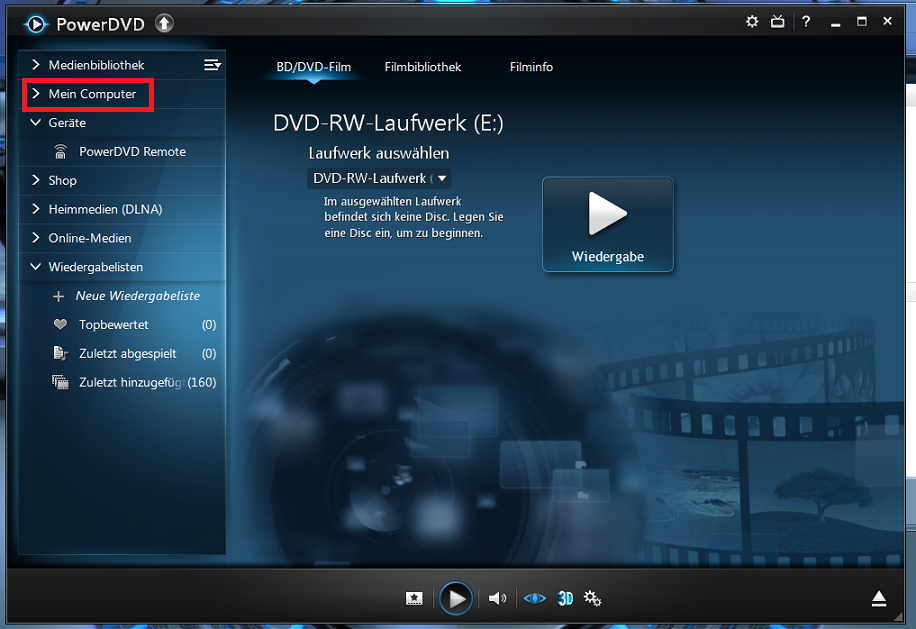This screenshot has width=916, height=629.
Task: Click the heart icon next to Topbewertet
Action: tap(60, 324)
